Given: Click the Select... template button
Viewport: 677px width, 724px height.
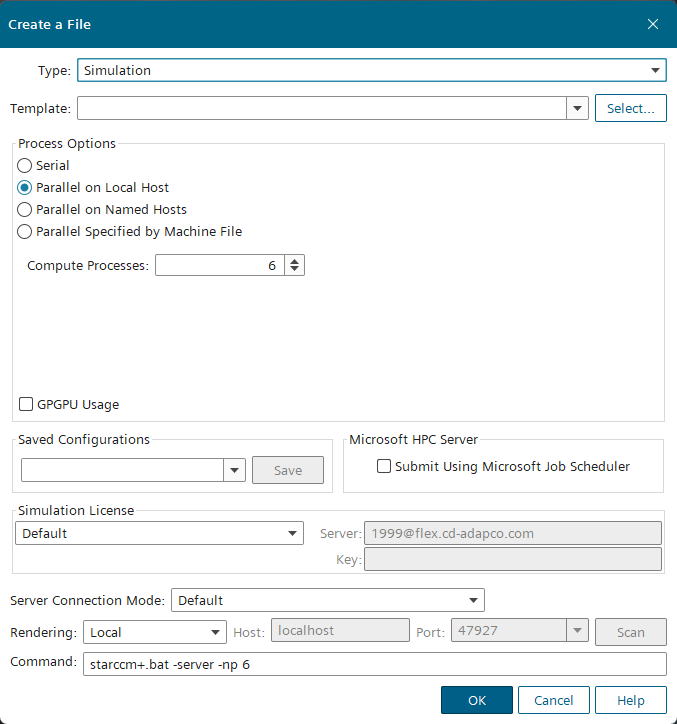Looking at the screenshot, I should coord(630,108).
